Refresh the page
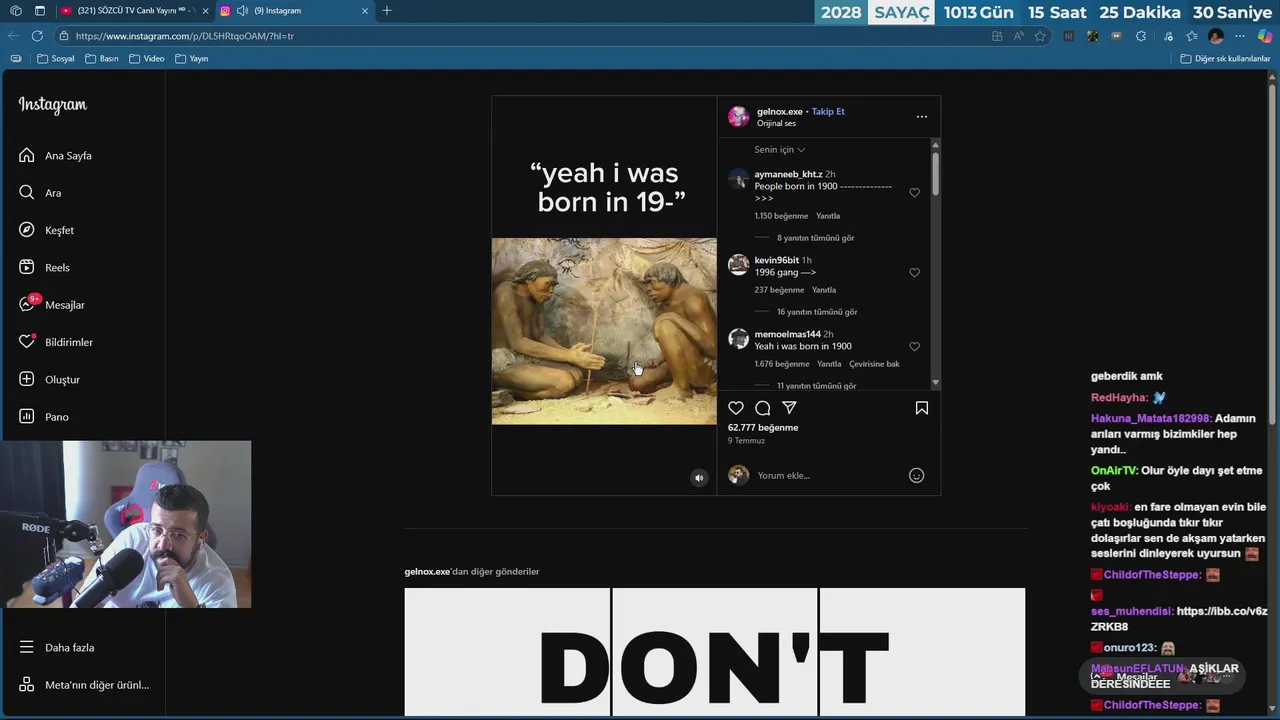The image size is (1280, 720). tap(37, 36)
